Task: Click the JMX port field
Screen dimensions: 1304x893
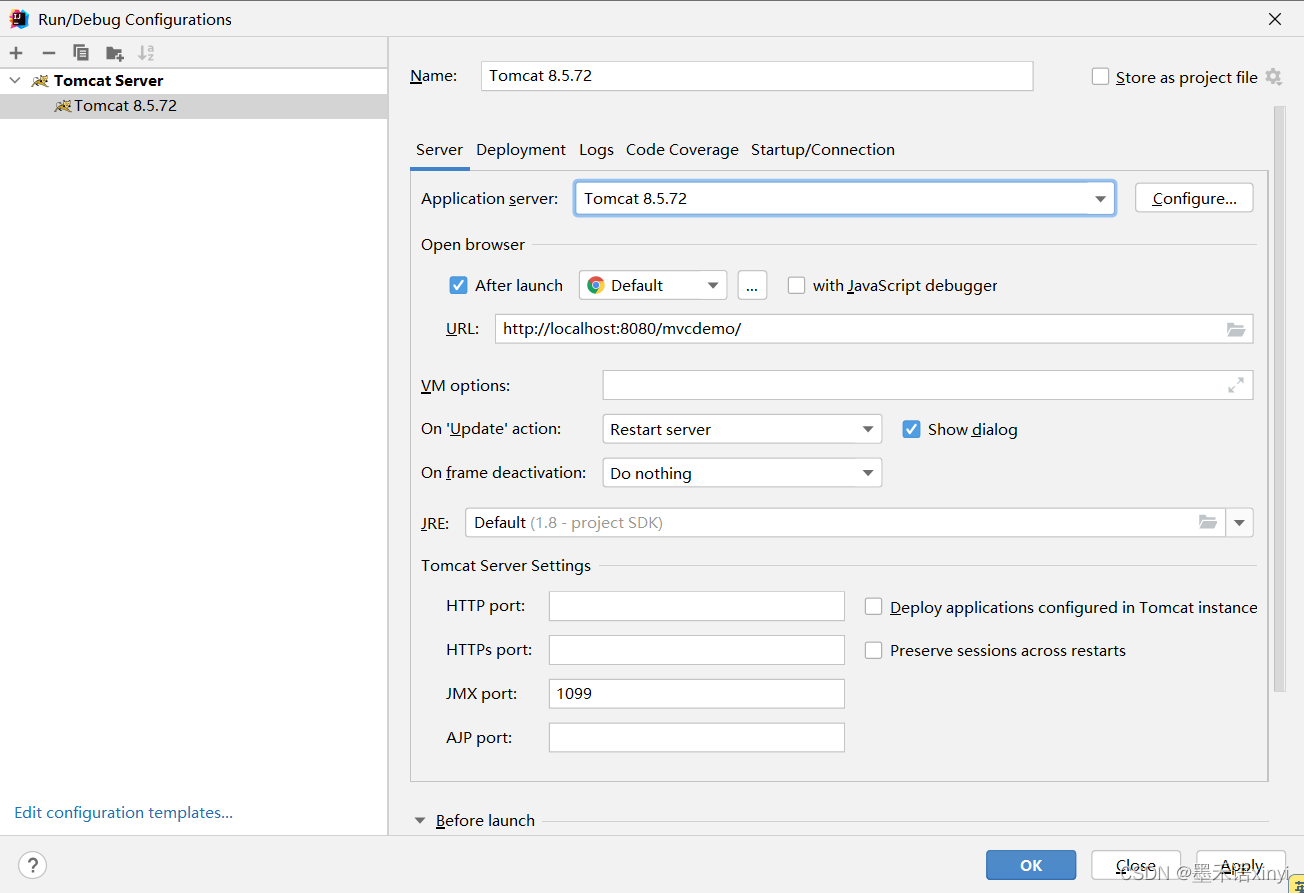Action: coord(697,694)
